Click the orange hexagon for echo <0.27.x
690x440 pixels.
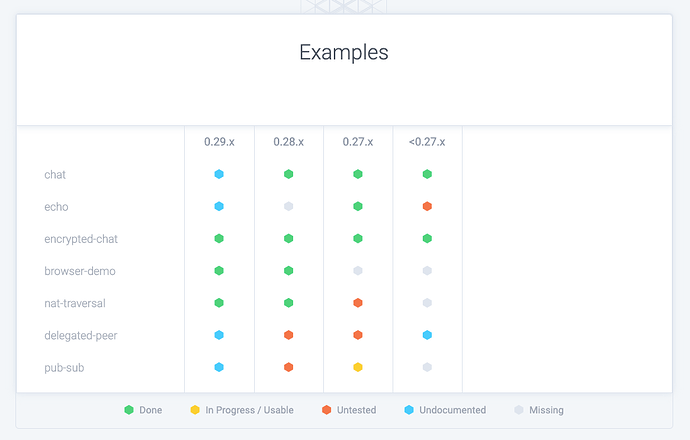click(x=427, y=206)
